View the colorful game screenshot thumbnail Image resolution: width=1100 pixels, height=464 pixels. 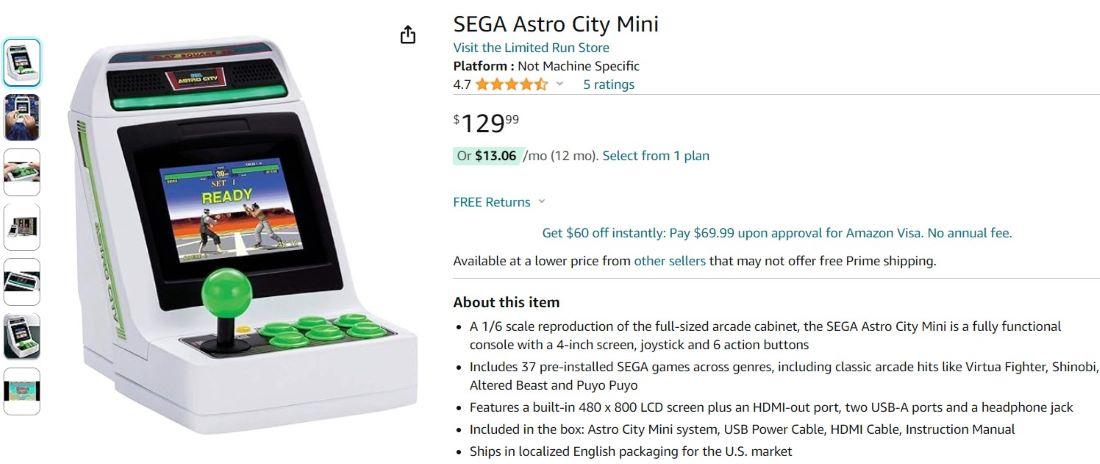point(22,391)
